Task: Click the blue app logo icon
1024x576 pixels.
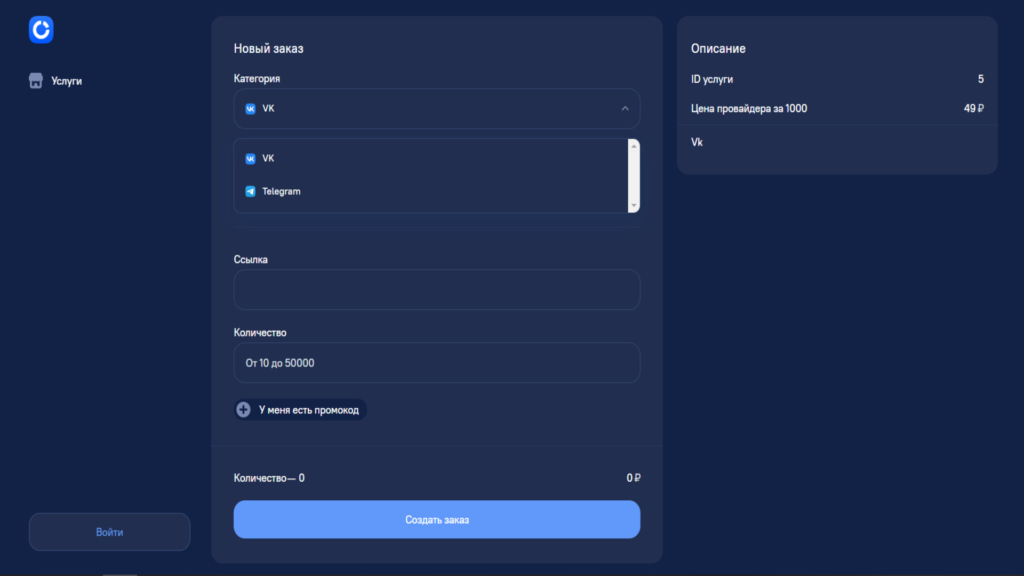Action: point(41,29)
